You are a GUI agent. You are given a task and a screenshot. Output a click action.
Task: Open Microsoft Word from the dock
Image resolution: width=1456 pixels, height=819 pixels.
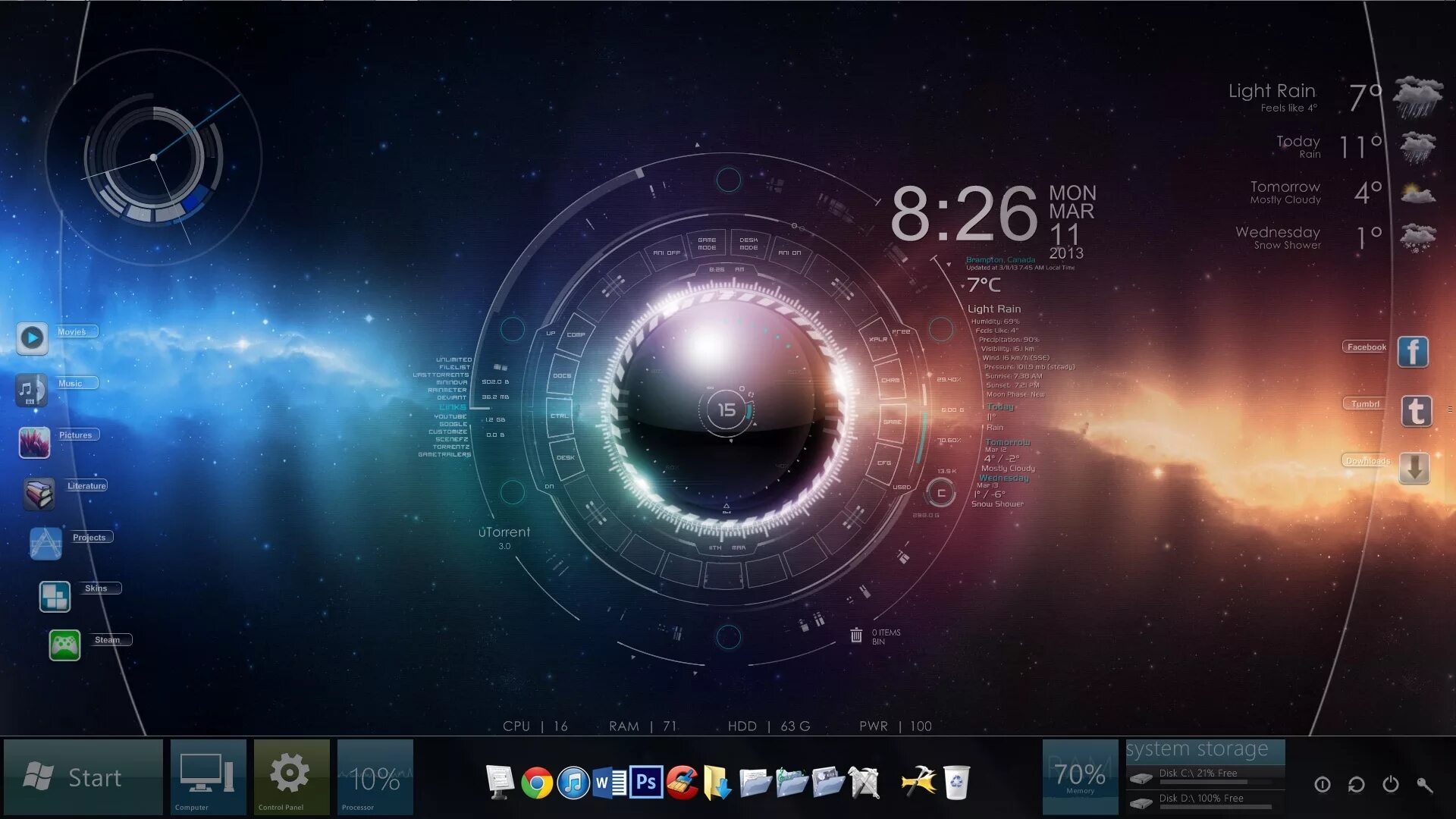click(x=610, y=783)
